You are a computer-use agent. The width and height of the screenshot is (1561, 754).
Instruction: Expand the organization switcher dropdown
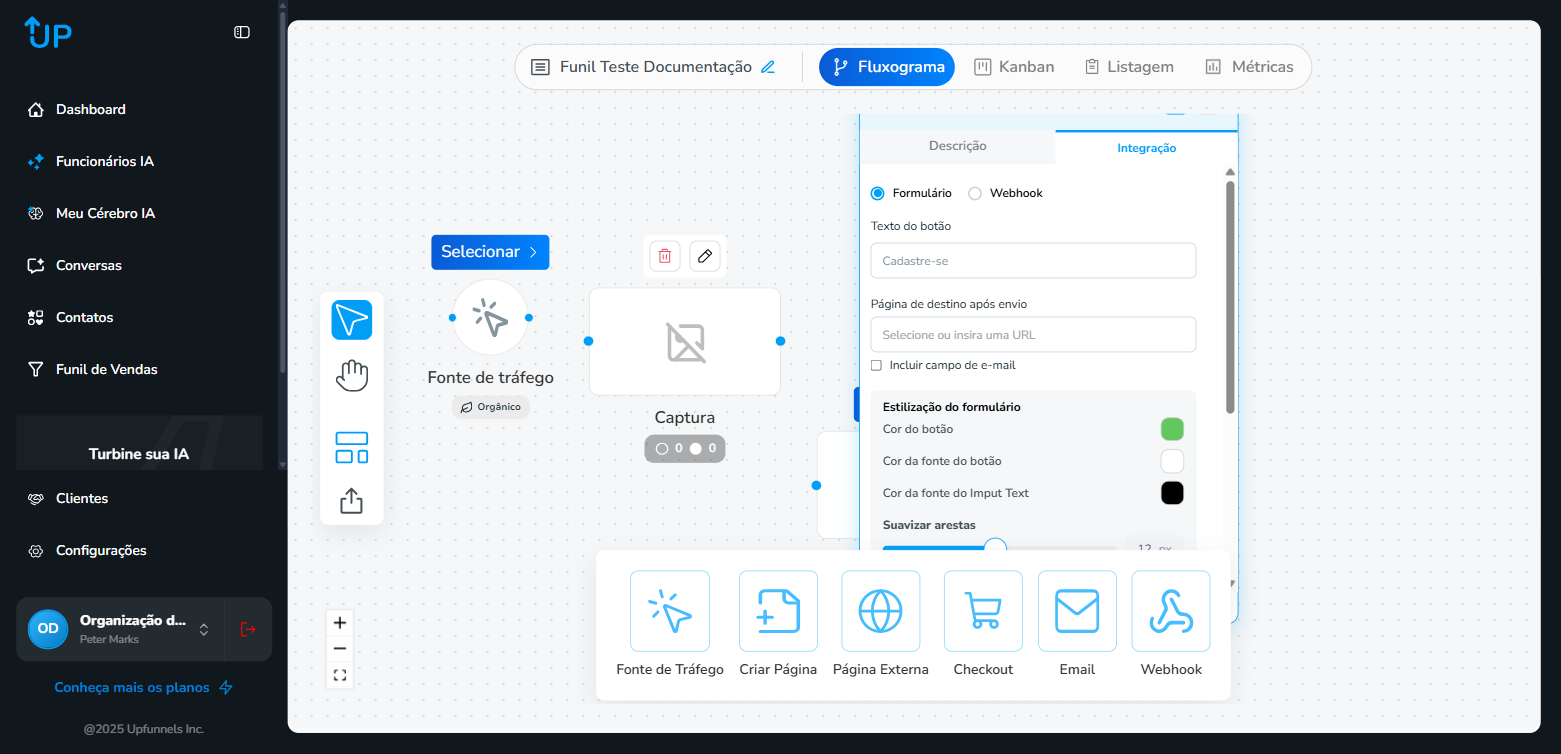click(204, 629)
